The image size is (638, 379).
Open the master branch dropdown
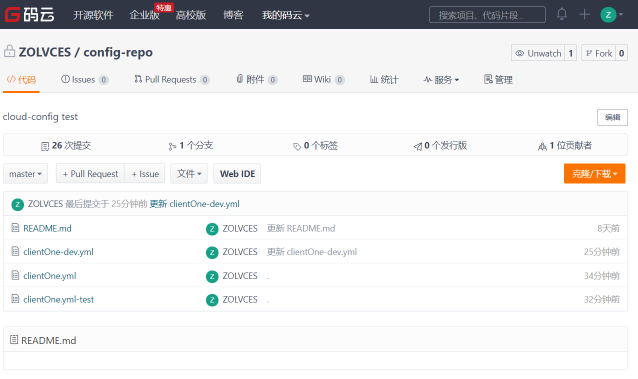point(25,174)
